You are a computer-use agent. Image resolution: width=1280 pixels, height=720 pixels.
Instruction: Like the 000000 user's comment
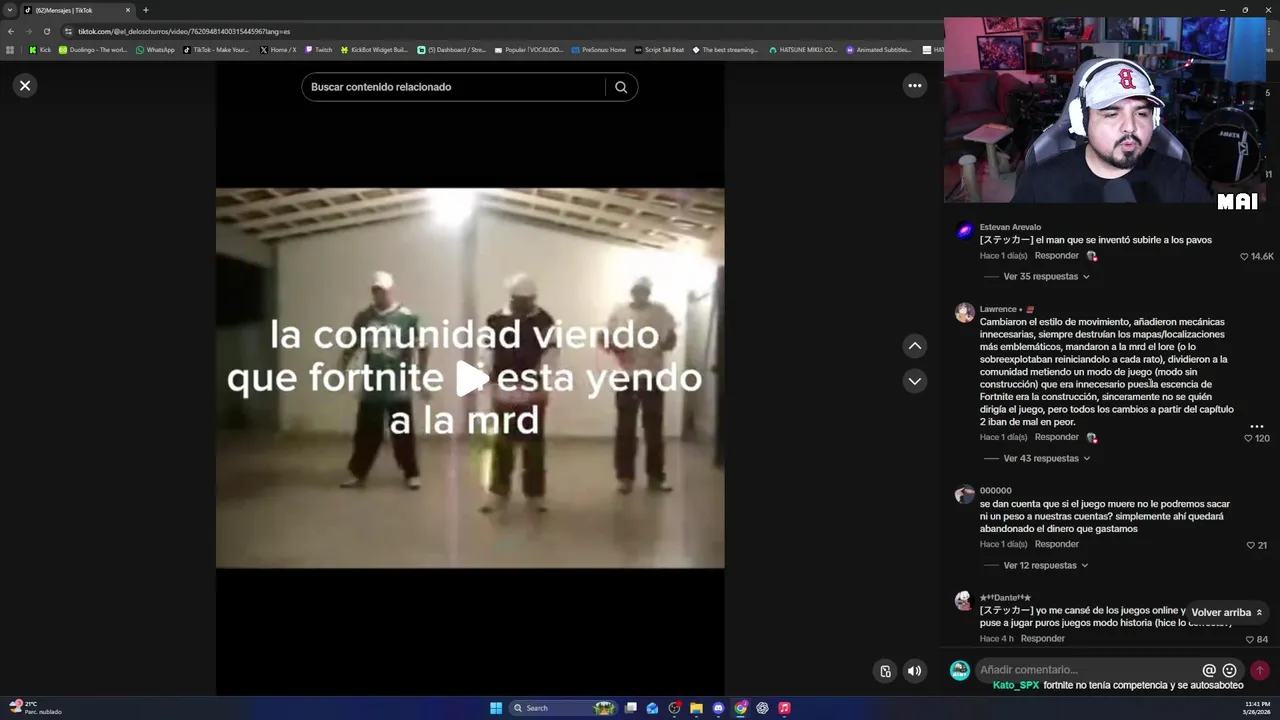1250,545
